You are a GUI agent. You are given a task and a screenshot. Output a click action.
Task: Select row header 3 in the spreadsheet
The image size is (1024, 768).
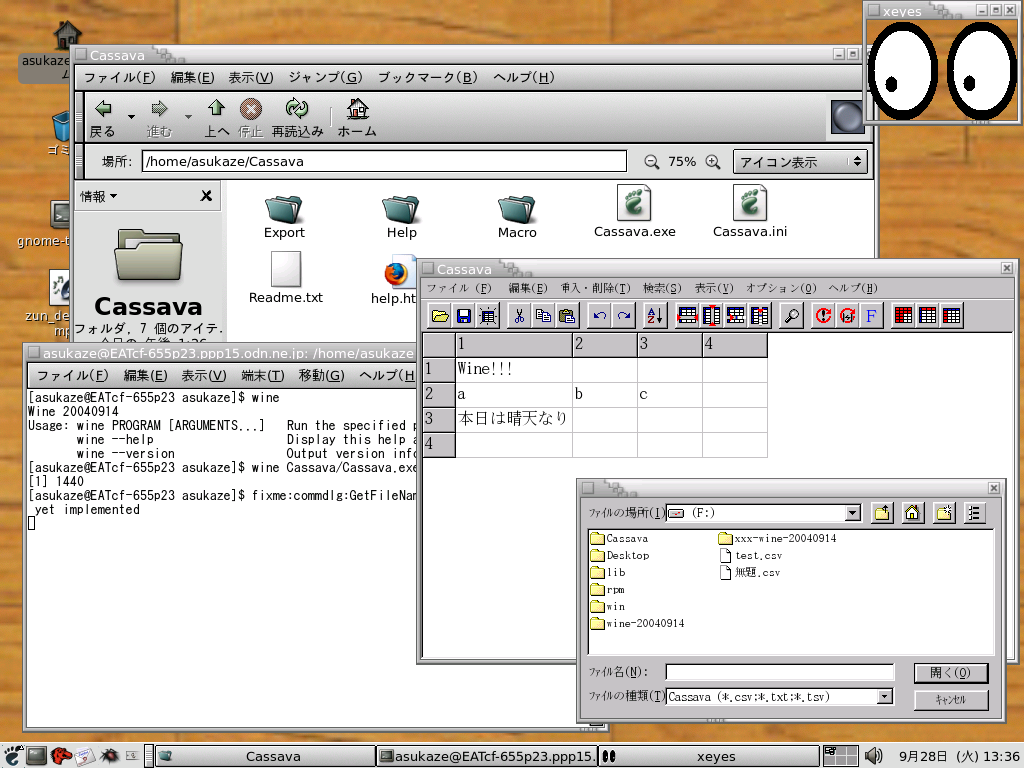(439, 419)
